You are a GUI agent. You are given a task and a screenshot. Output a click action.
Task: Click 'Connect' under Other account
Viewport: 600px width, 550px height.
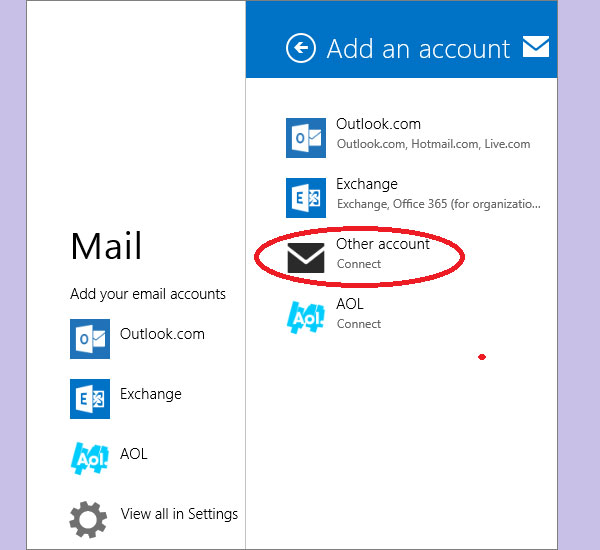tap(359, 264)
